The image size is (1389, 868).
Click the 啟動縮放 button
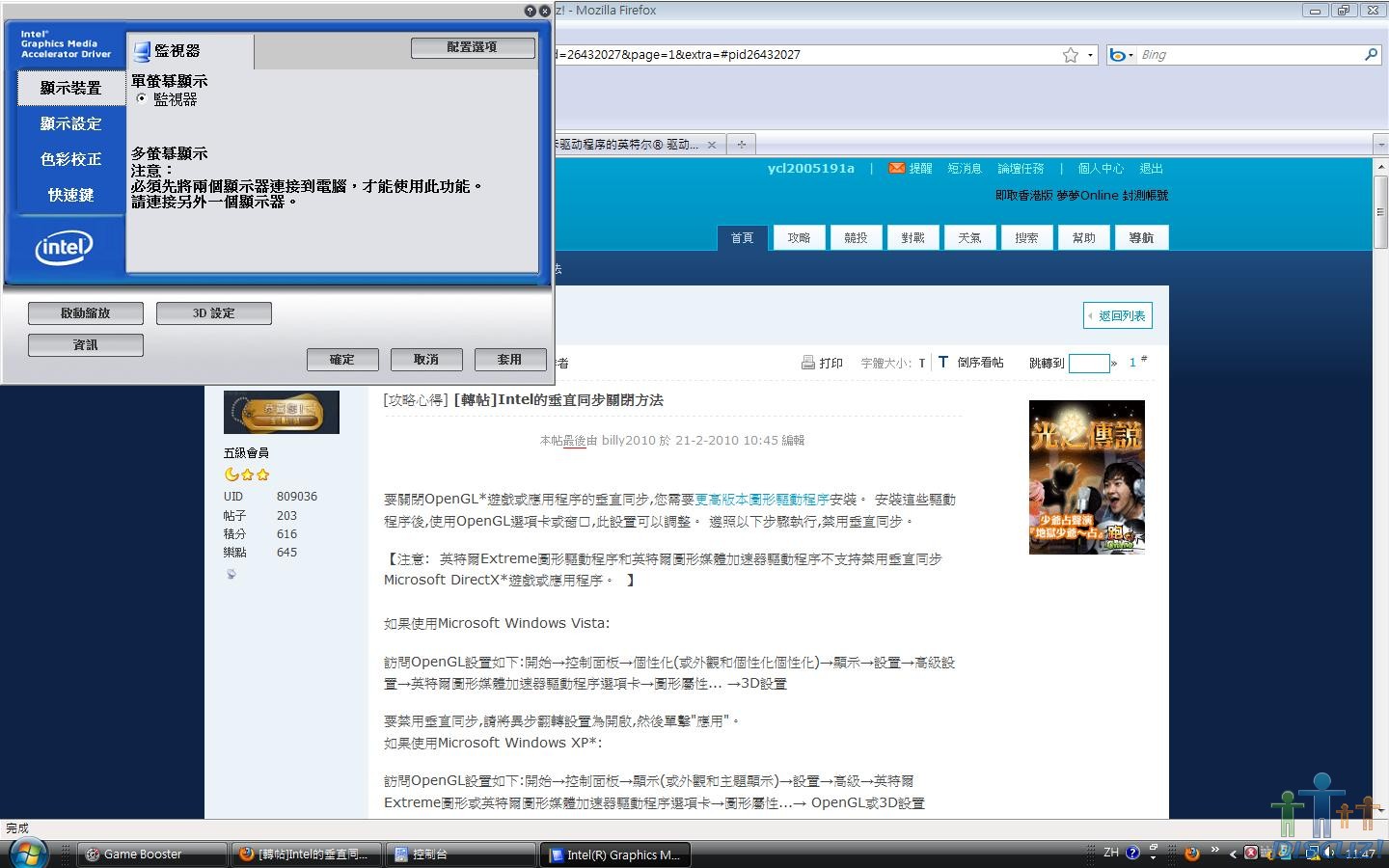(86, 313)
